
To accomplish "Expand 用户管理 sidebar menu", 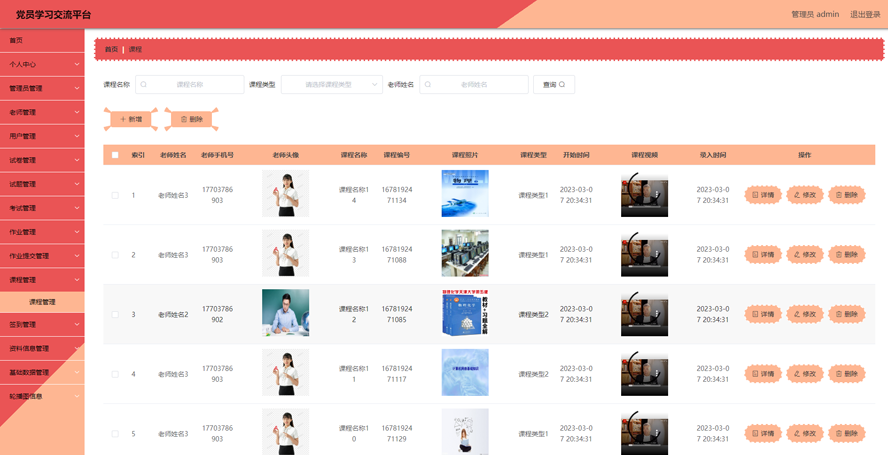I will click(42, 136).
